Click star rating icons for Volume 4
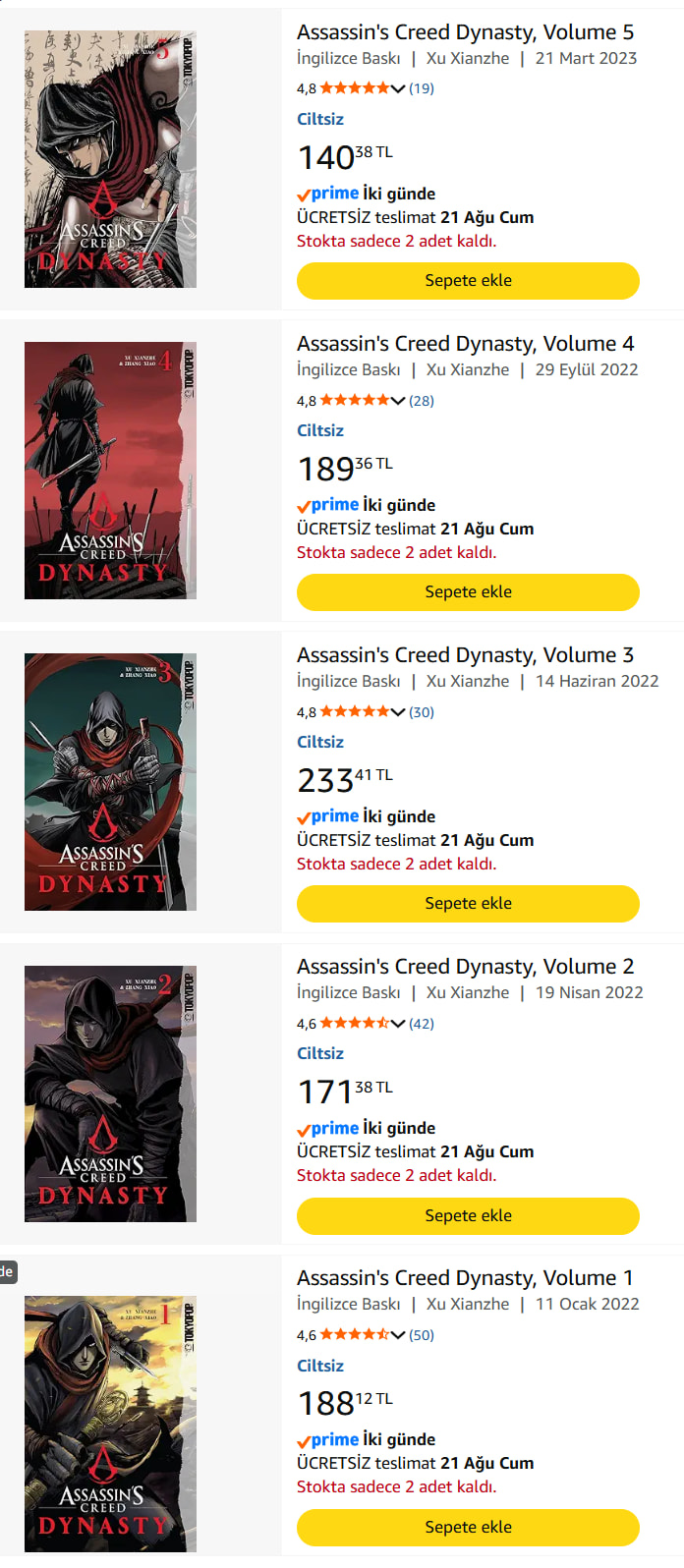This screenshot has width=684, height=1568. click(355, 400)
